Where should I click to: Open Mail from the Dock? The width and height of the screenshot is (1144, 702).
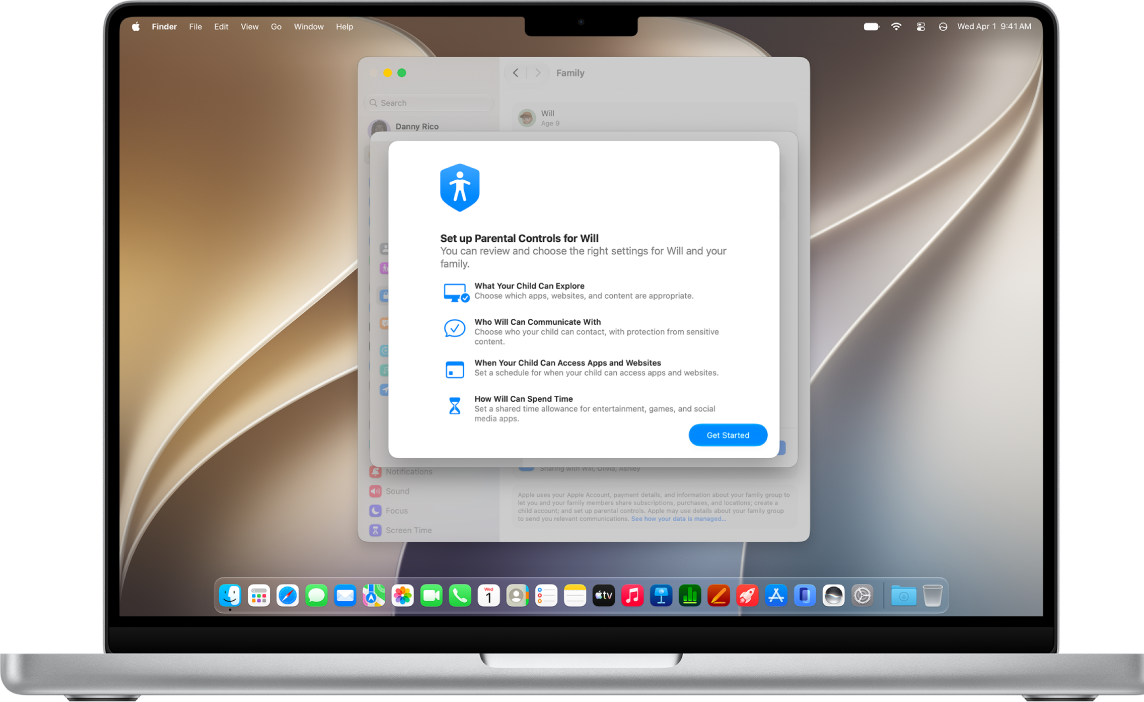(x=345, y=595)
